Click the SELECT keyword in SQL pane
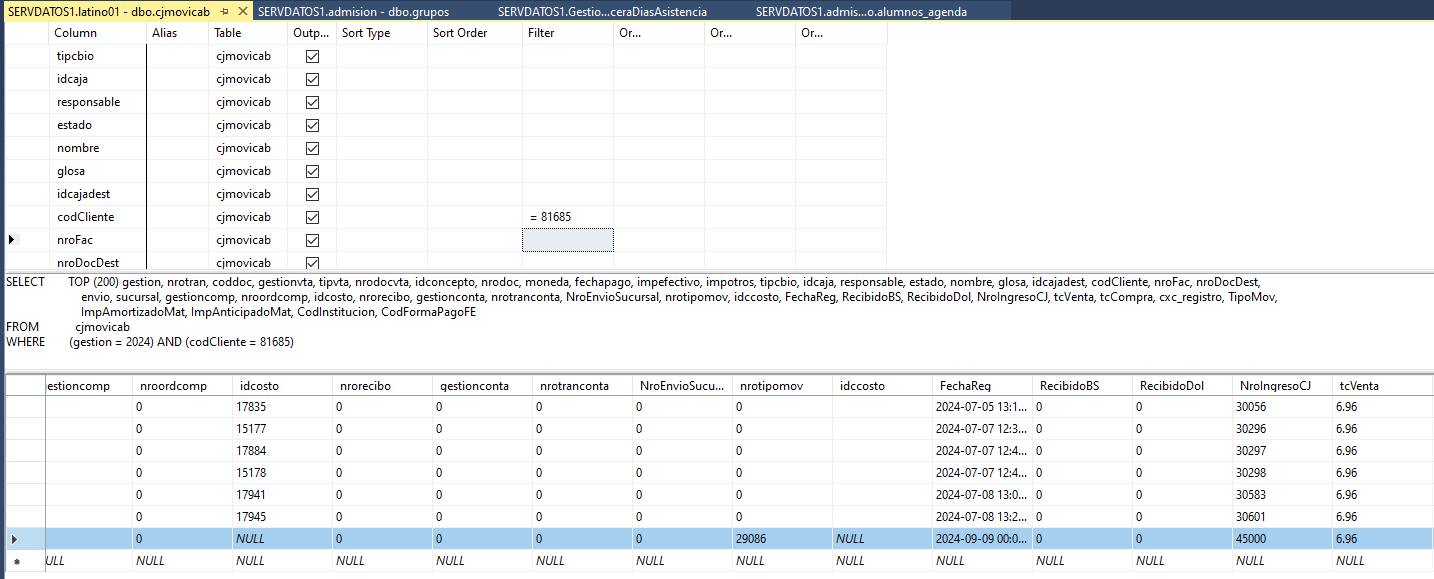 pyautogui.click(x=25, y=282)
